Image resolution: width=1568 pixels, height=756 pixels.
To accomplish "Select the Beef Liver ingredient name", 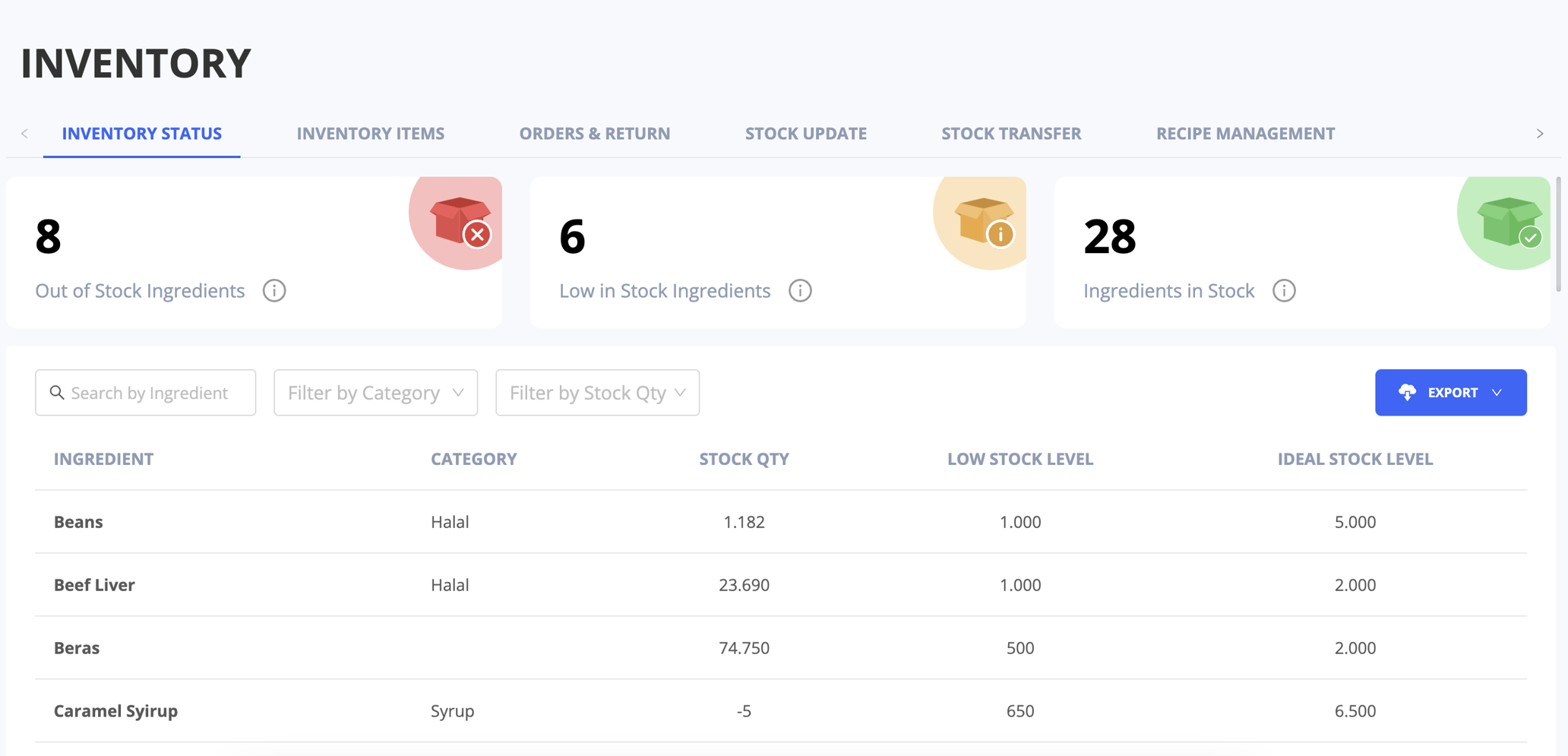I will (x=94, y=585).
